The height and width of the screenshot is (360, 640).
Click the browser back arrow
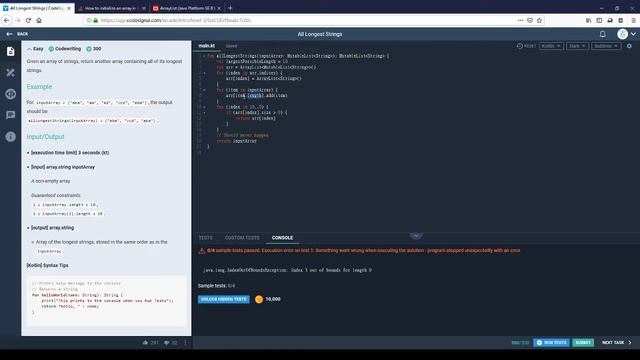(x=7, y=20)
